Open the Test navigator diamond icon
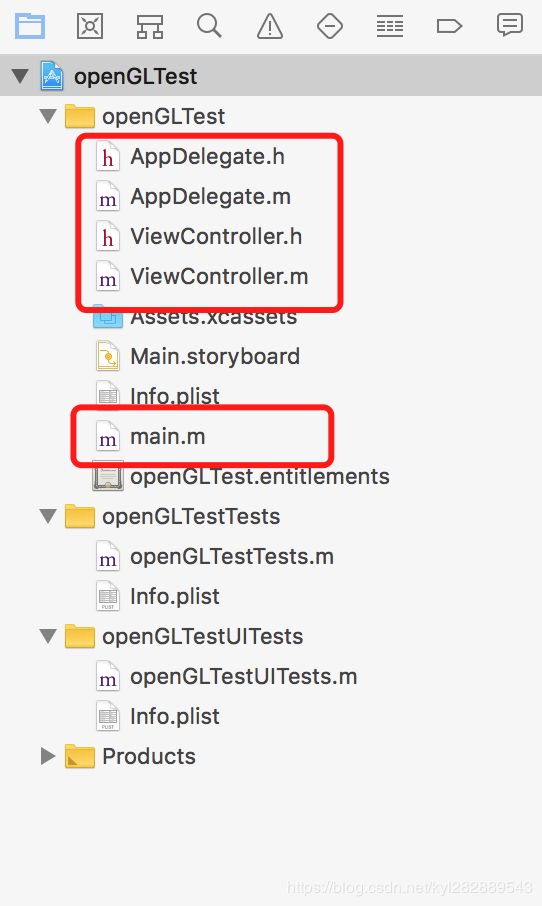This screenshot has width=542, height=906. point(330,27)
